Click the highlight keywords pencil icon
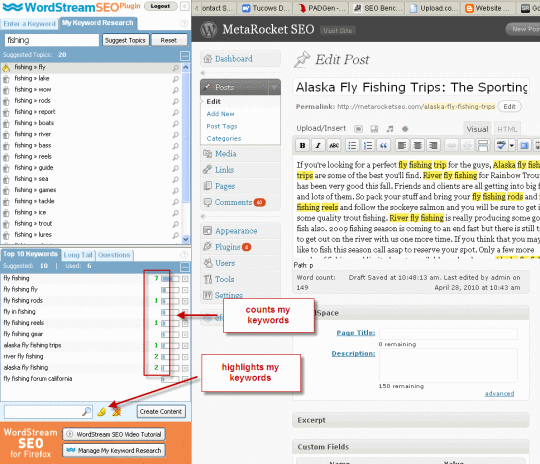 [x=102, y=412]
